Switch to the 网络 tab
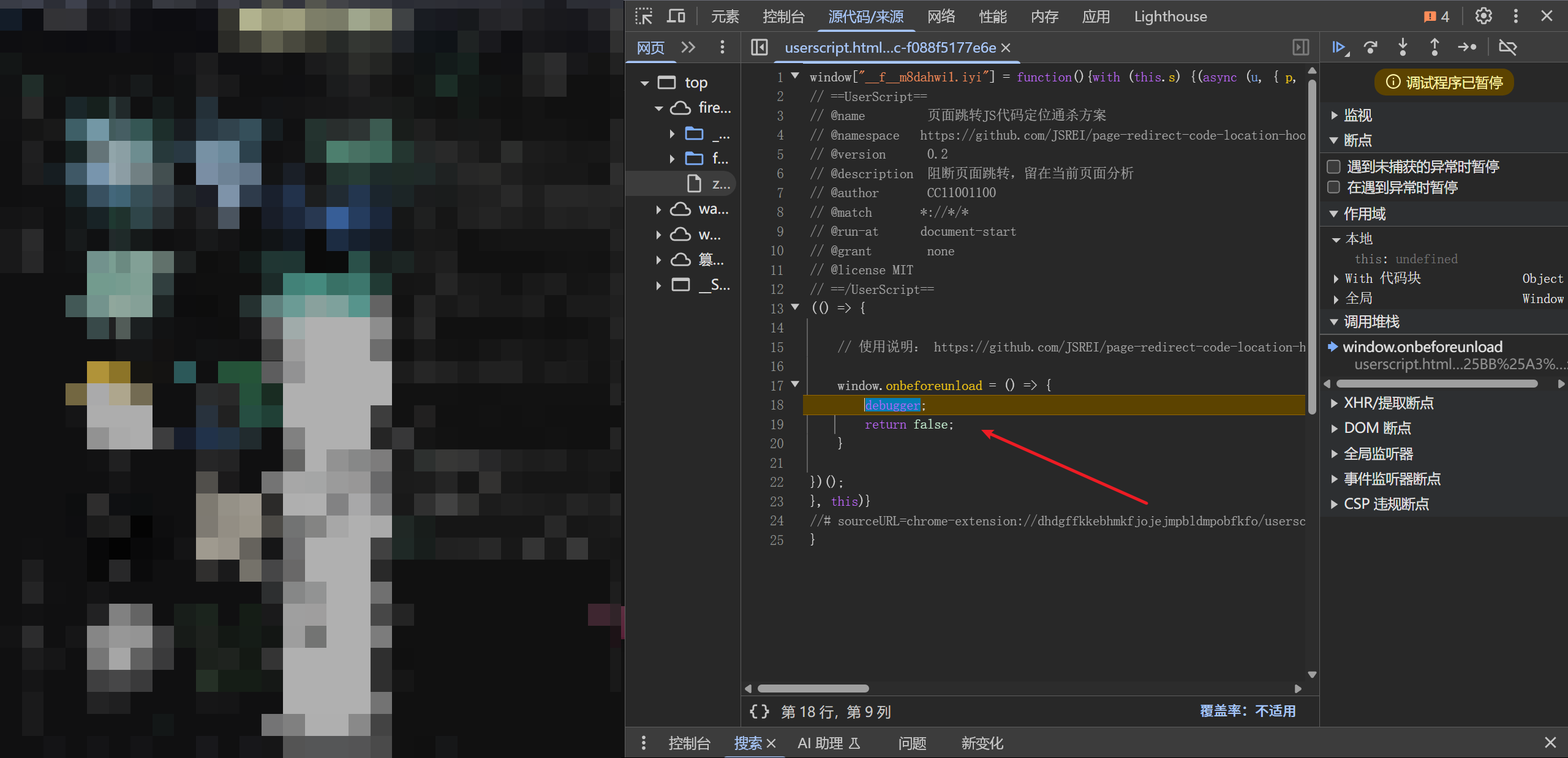 coord(941,17)
